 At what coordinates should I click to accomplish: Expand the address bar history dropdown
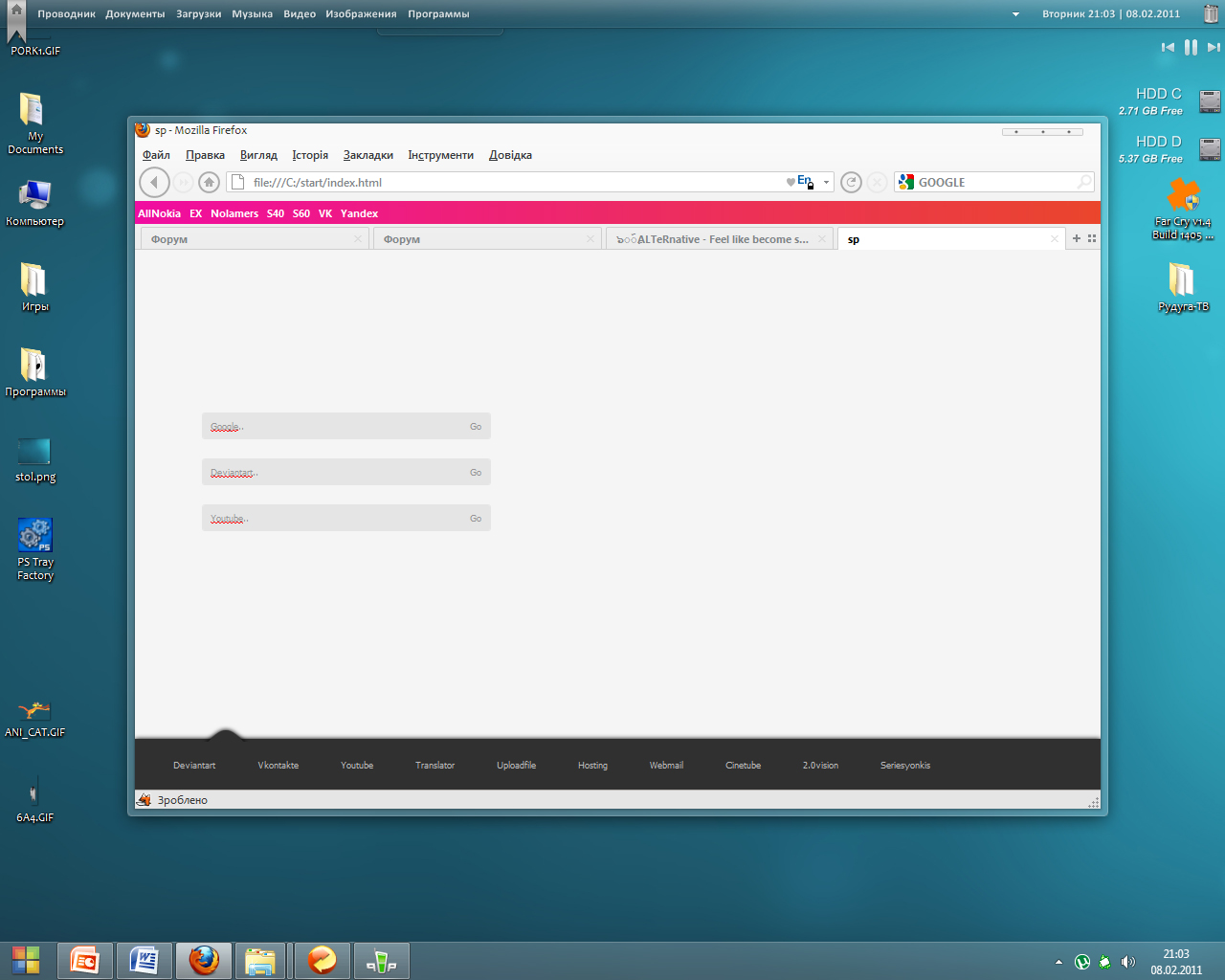click(827, 182)
